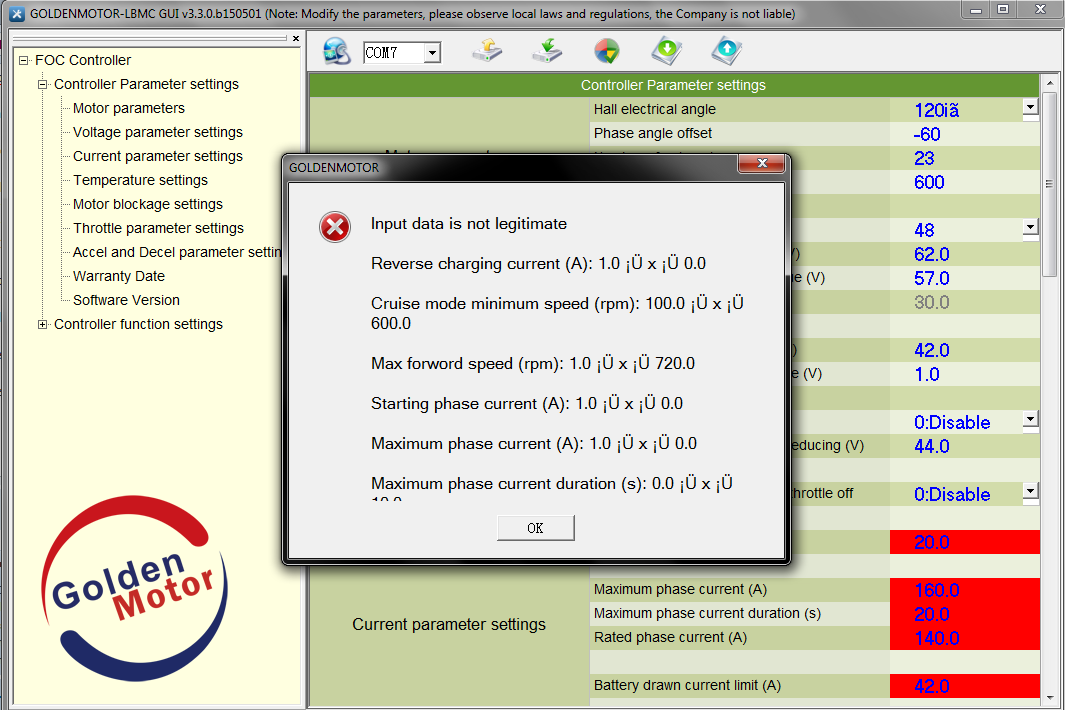The height and width of the screenshot is (710, 1065).
Task: Select Motor parameters in the tree
Action: point(128,108)
